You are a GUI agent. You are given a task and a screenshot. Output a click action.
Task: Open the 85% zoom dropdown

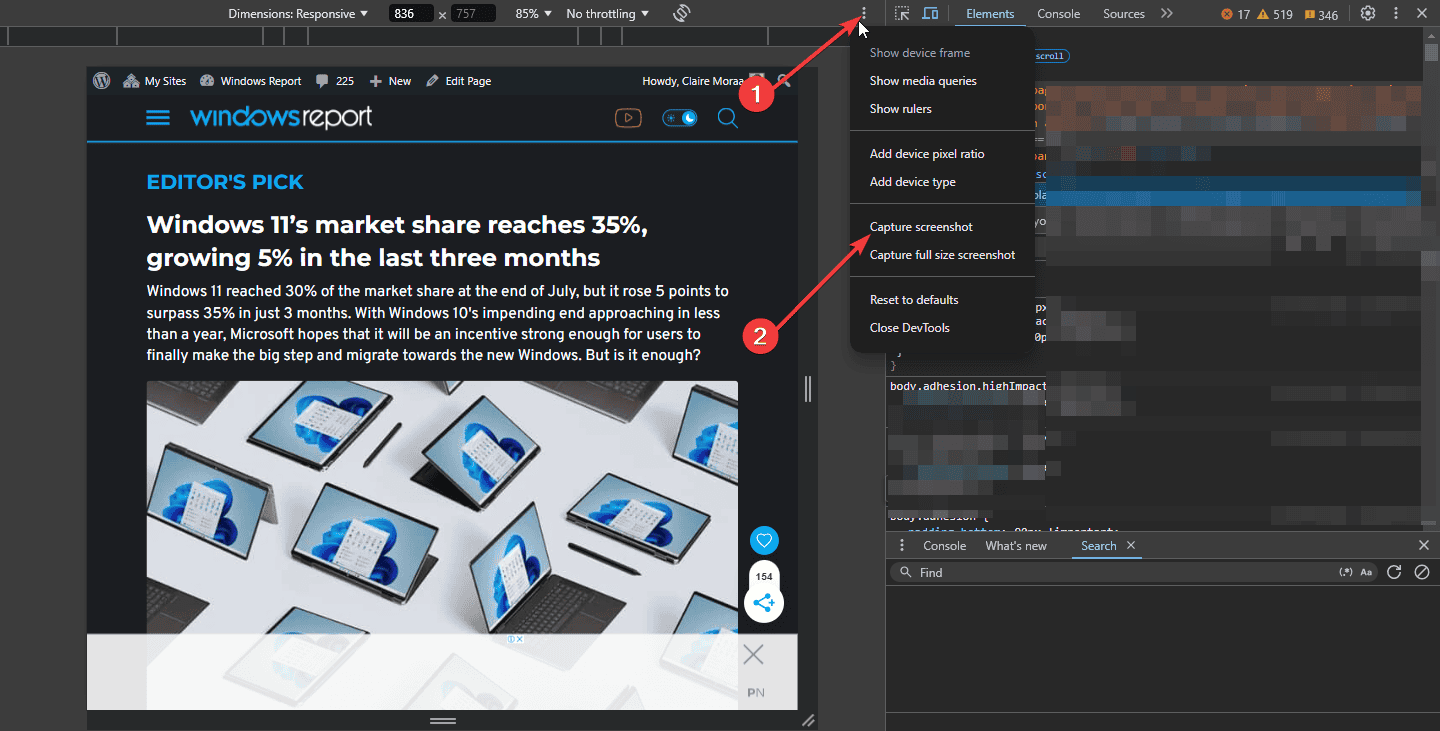(x=533, y=14)
